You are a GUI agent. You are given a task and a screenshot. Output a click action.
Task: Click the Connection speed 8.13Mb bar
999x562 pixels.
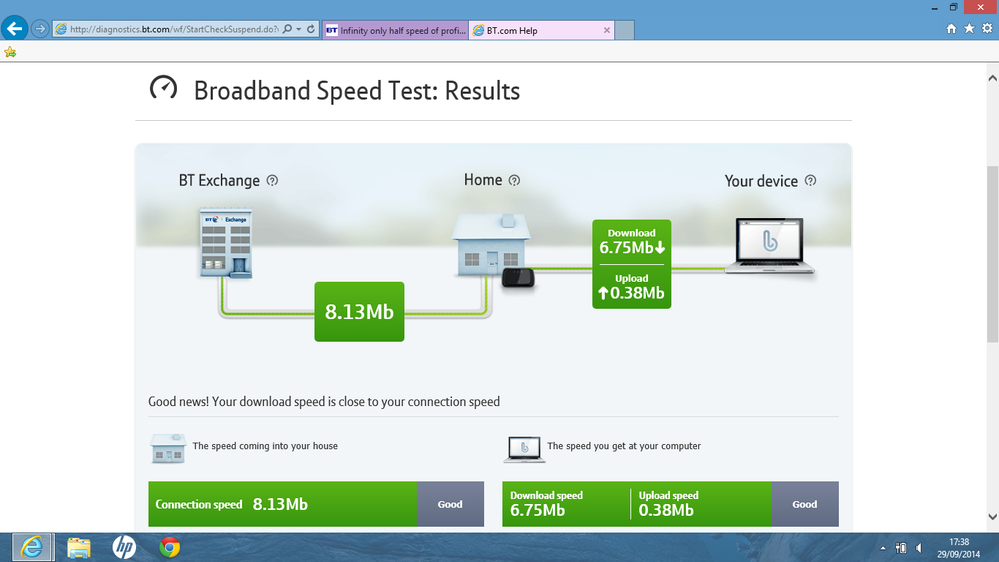tap(282, 504)
